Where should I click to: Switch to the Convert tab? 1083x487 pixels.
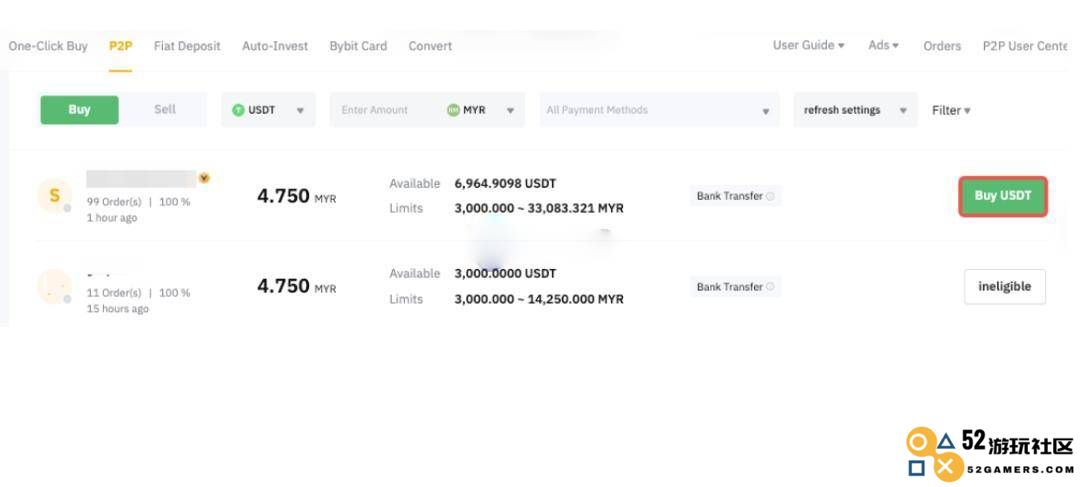pyautogui.click(x=430, y=46)
